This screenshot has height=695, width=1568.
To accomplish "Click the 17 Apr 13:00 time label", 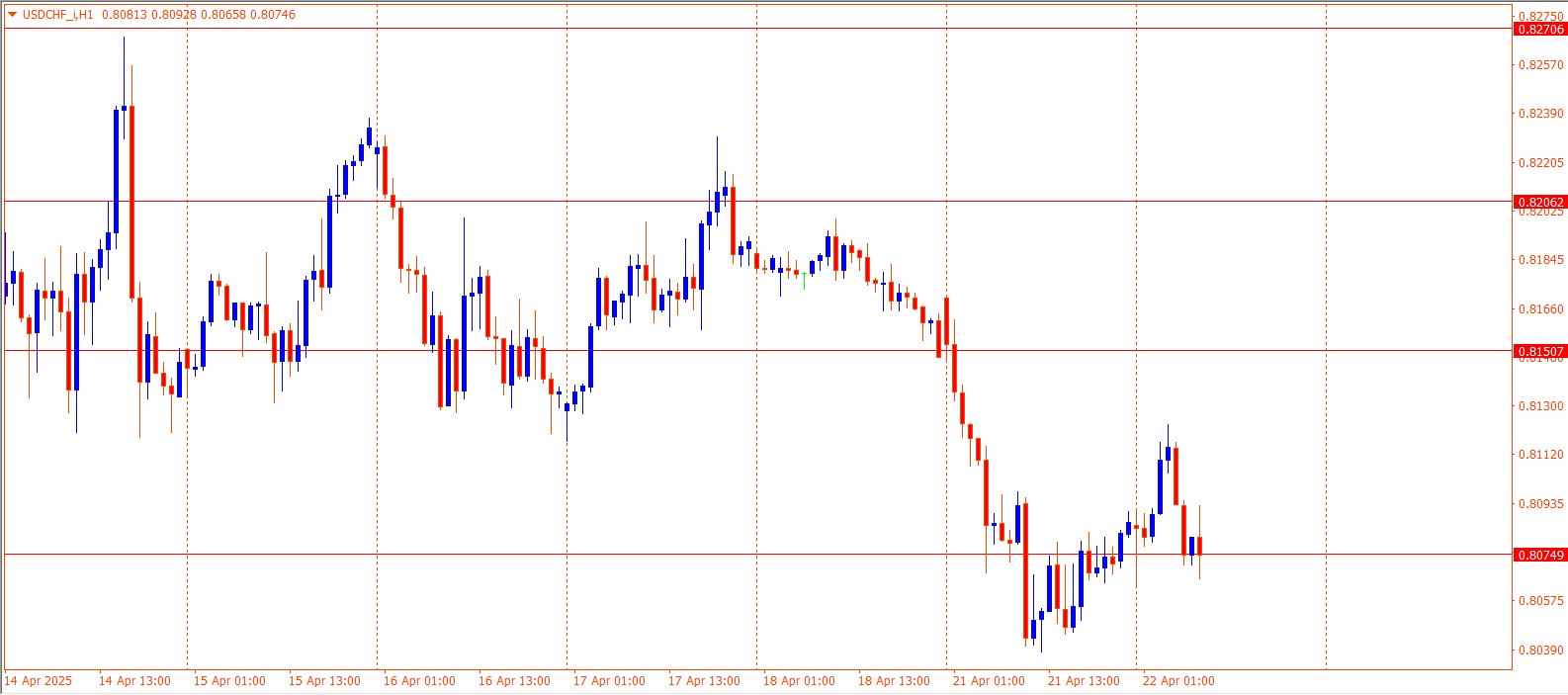I will tap(704, 681).
